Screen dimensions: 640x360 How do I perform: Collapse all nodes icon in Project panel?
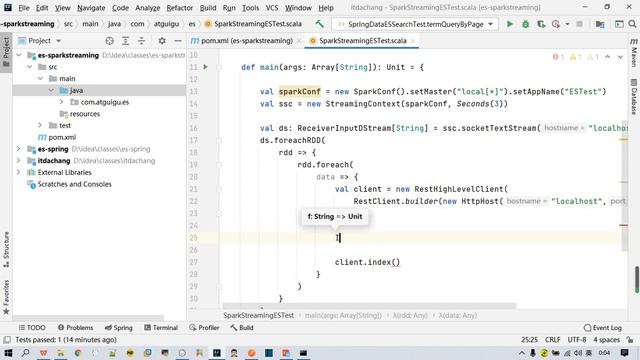[x=141, y=41]
